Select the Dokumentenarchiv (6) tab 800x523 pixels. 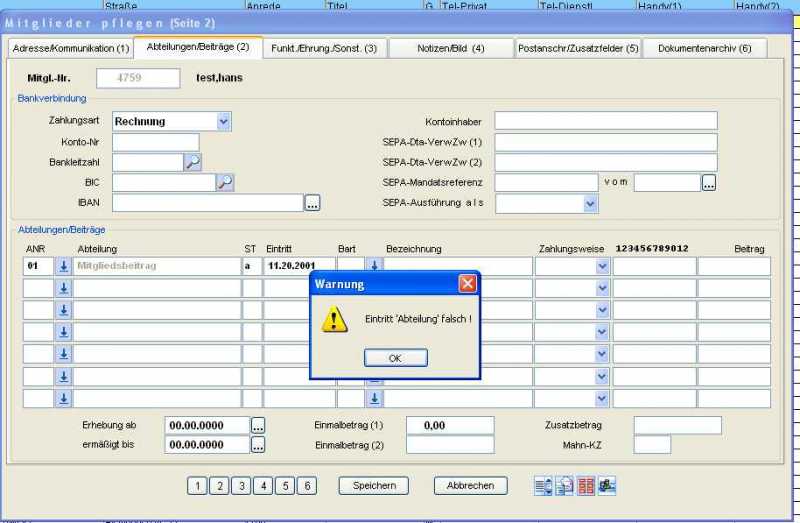tap(704, 48)
